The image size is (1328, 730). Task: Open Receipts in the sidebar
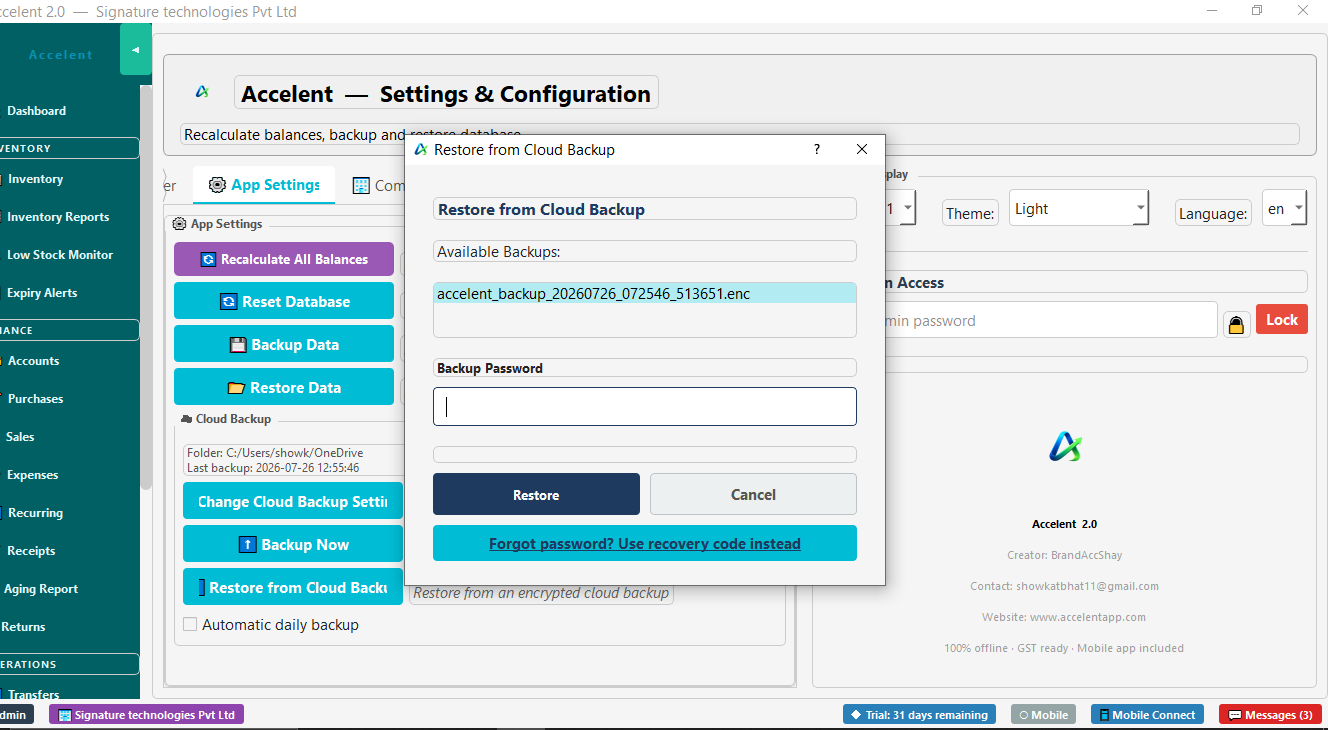(31, 551)
